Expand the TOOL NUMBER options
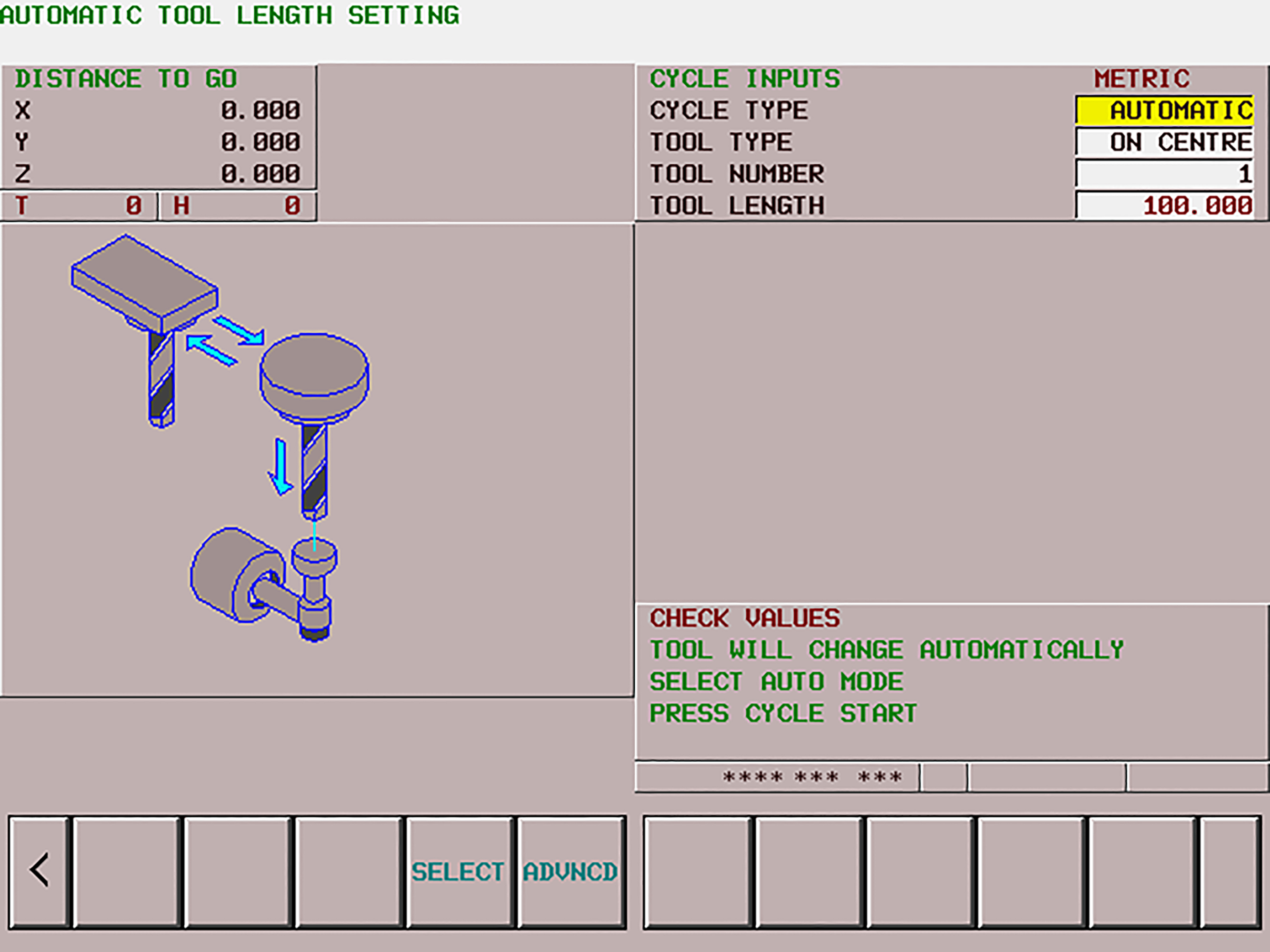The image size is (1270, 952). [x=1164, y=174]
